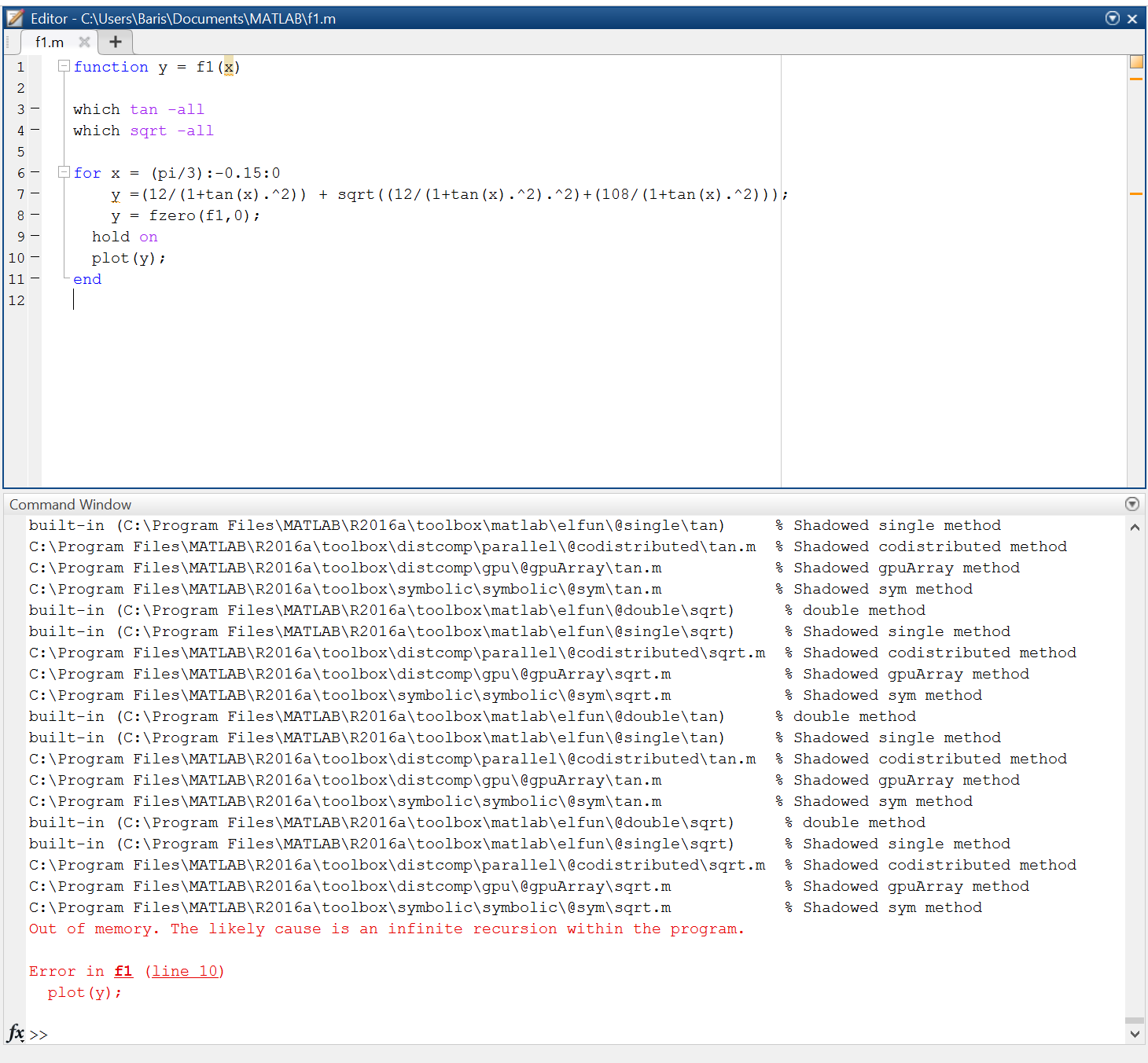Viewport: 1148px width, 1063px height.
Task: Show the Command Window actions menu
Action: click(1131, 504)
